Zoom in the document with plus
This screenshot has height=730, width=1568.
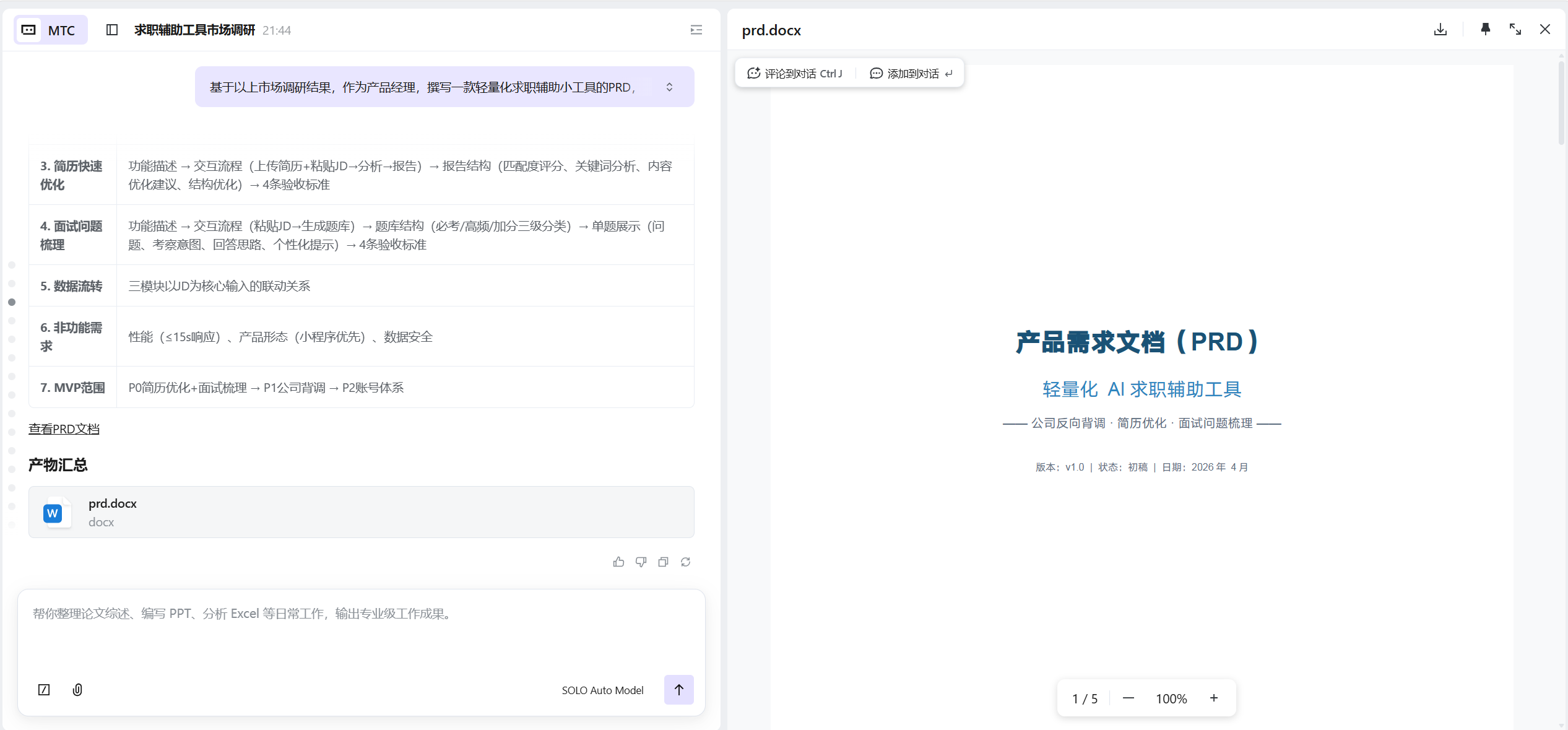(x=1214, y=698)
